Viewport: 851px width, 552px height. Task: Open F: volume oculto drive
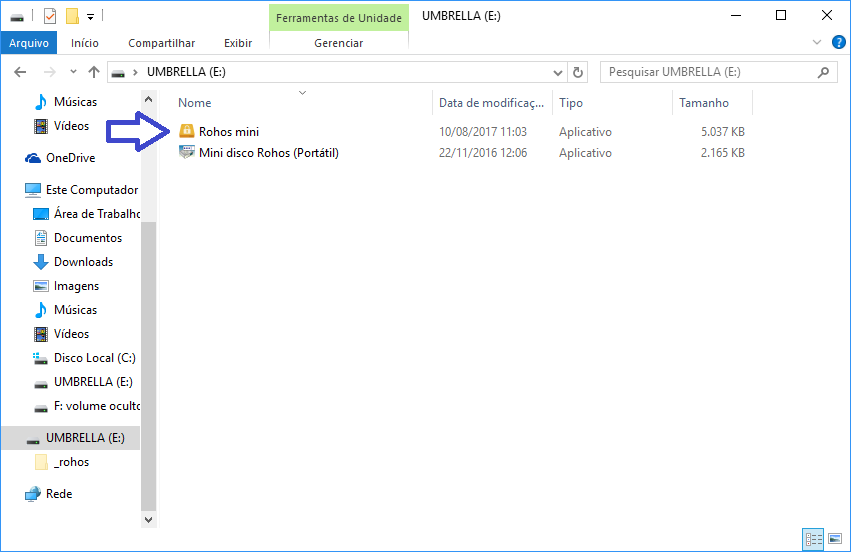(x=86, y=406)
